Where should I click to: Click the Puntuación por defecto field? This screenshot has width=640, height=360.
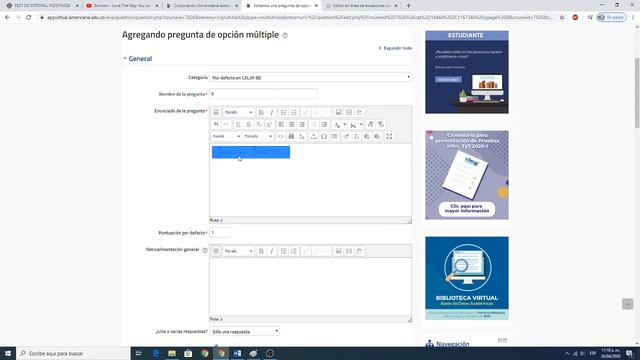pyautogui.click(x=220, y=233)
